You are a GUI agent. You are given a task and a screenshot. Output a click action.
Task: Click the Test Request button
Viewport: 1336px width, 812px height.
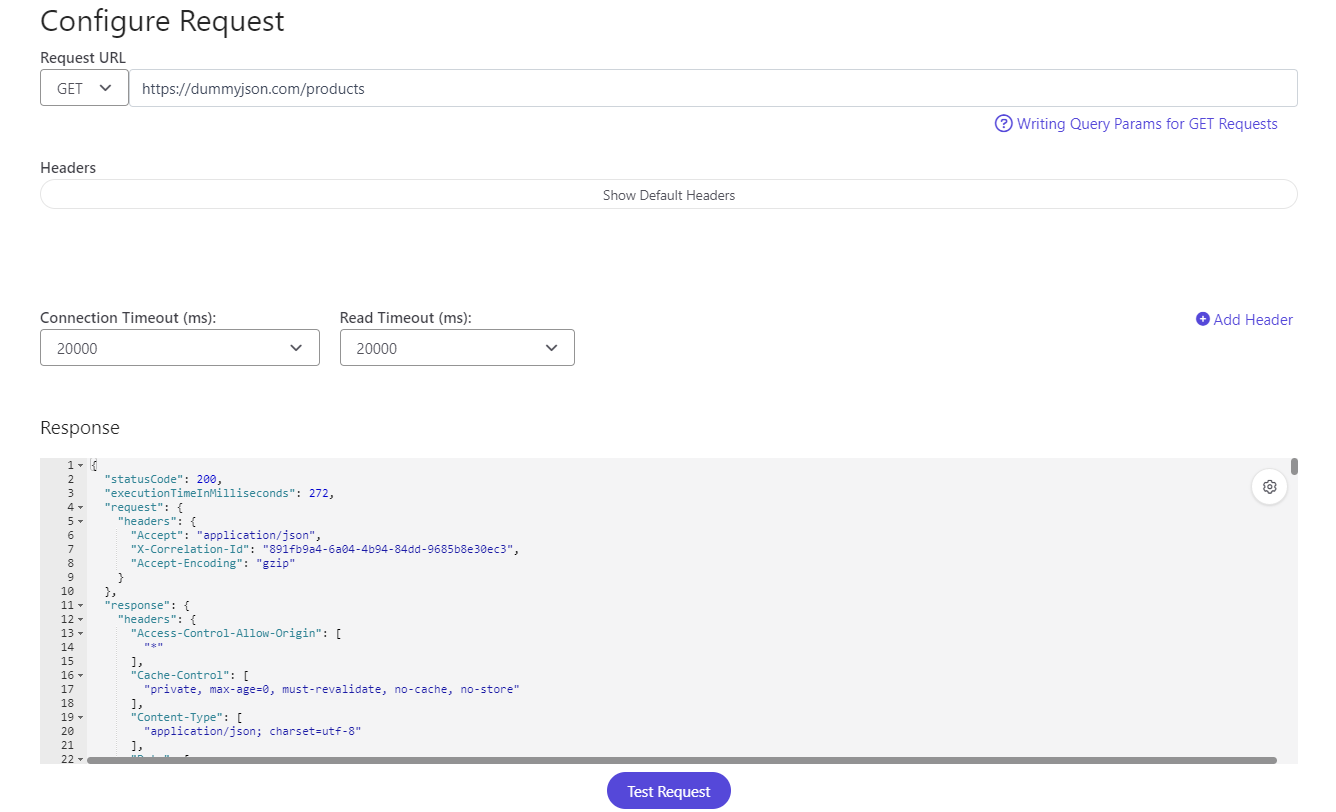point(669,791)
